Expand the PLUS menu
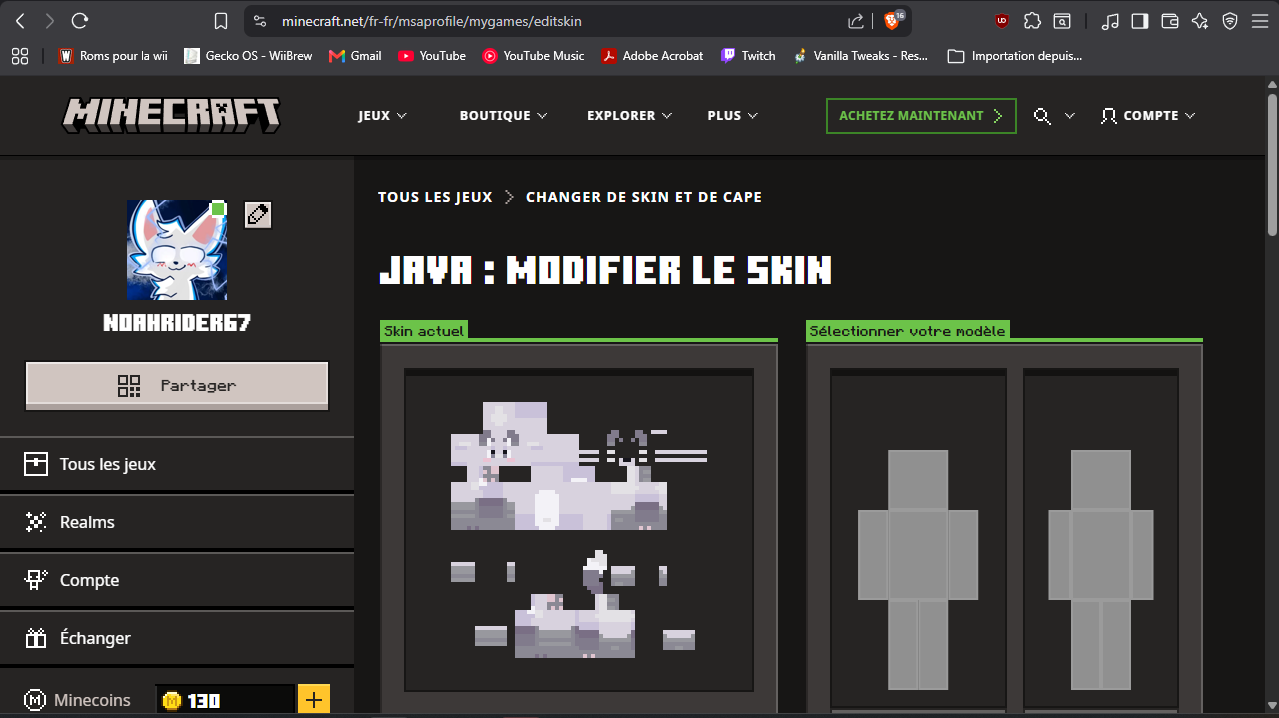 tap(732, 116)
